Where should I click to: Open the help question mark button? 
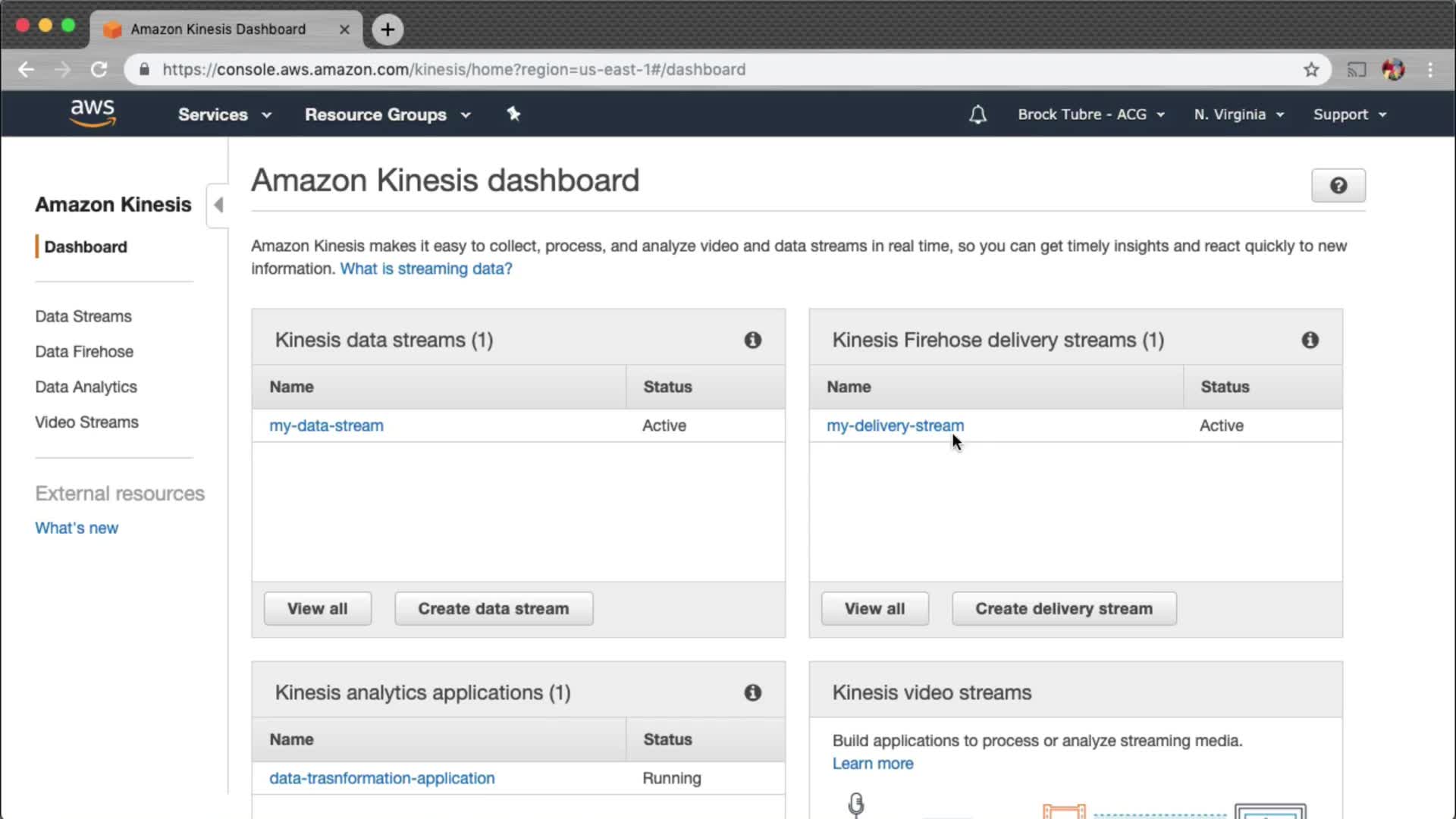point(1338,186)
